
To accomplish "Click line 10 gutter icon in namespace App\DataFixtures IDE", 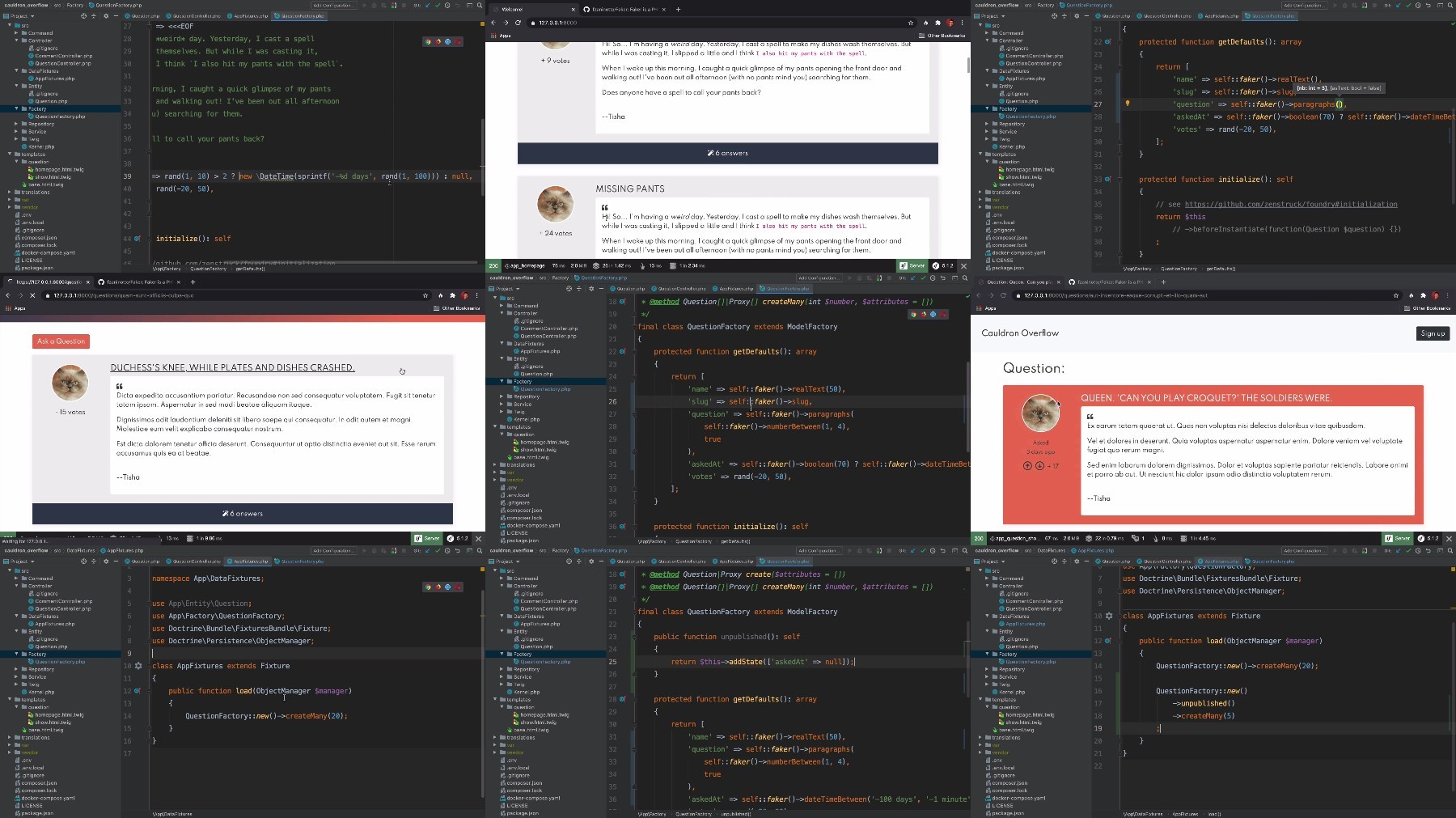I will [x=138, y=666].
